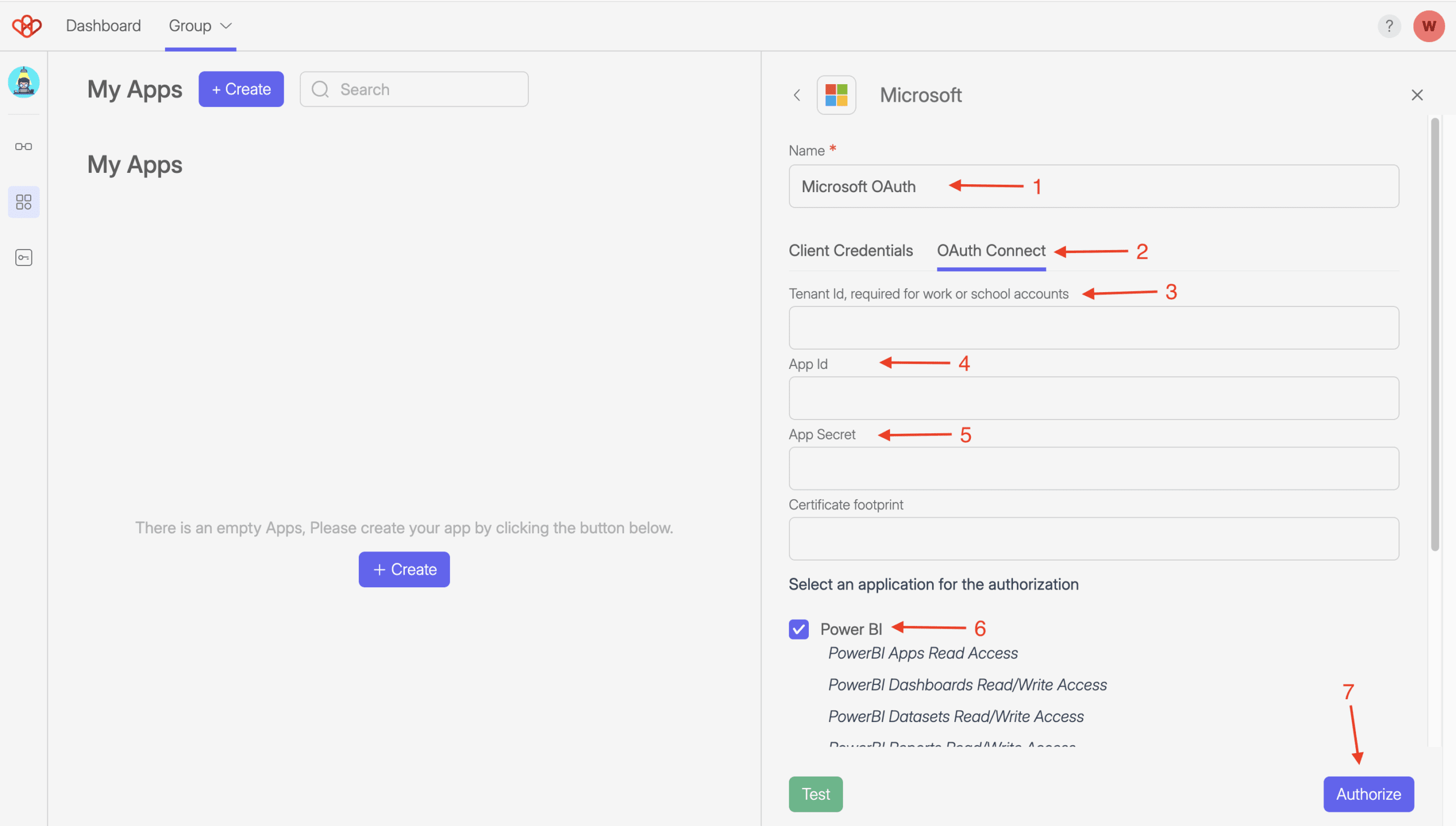Focus the Search apps input field
1456x826 pixels.
pyautogui.click(x=414, y=89)
